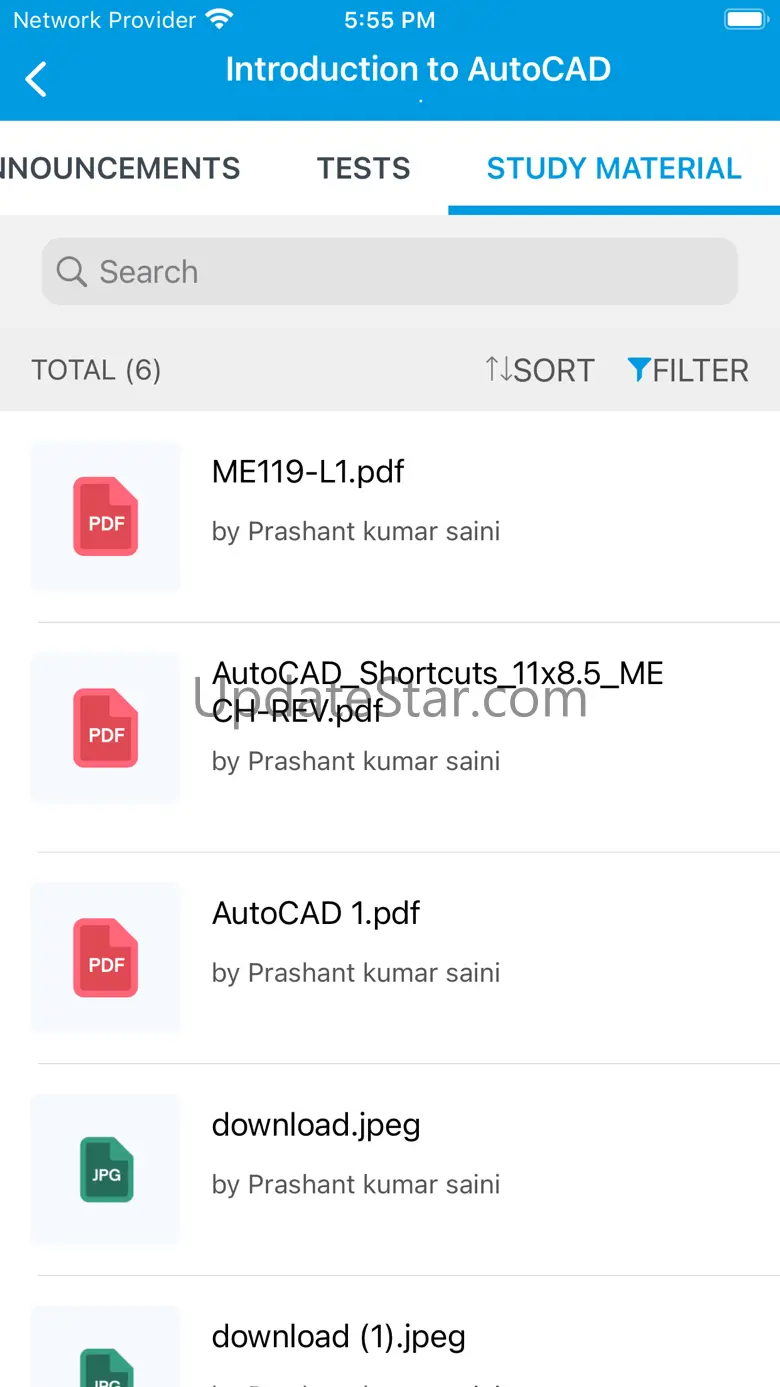
Task: Open the AutoCAD 1.pdf file title
Action: coord(316,913)
